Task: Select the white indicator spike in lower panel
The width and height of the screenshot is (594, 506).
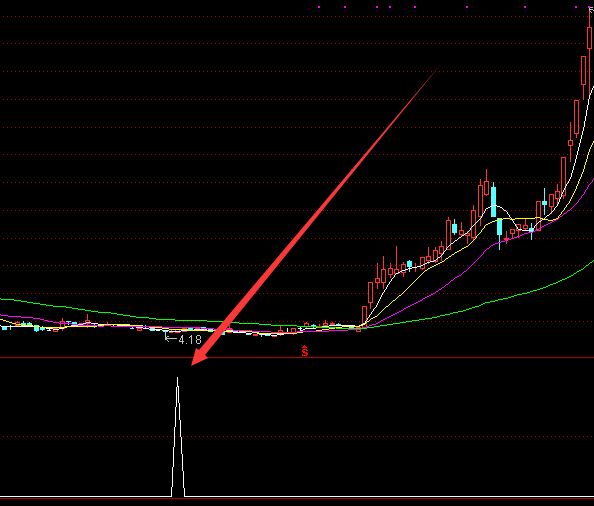Action: [x=178, y=437]
